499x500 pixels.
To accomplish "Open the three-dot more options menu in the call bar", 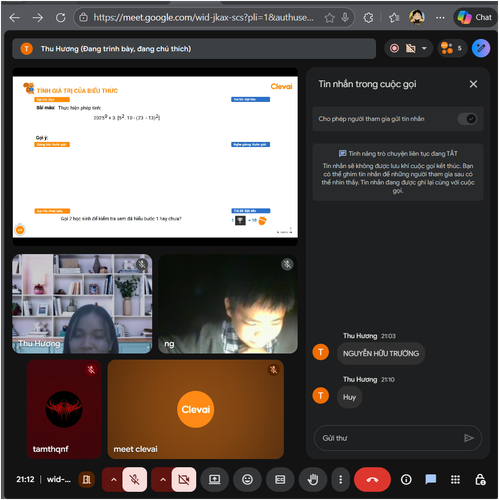I will click(340, 480).
